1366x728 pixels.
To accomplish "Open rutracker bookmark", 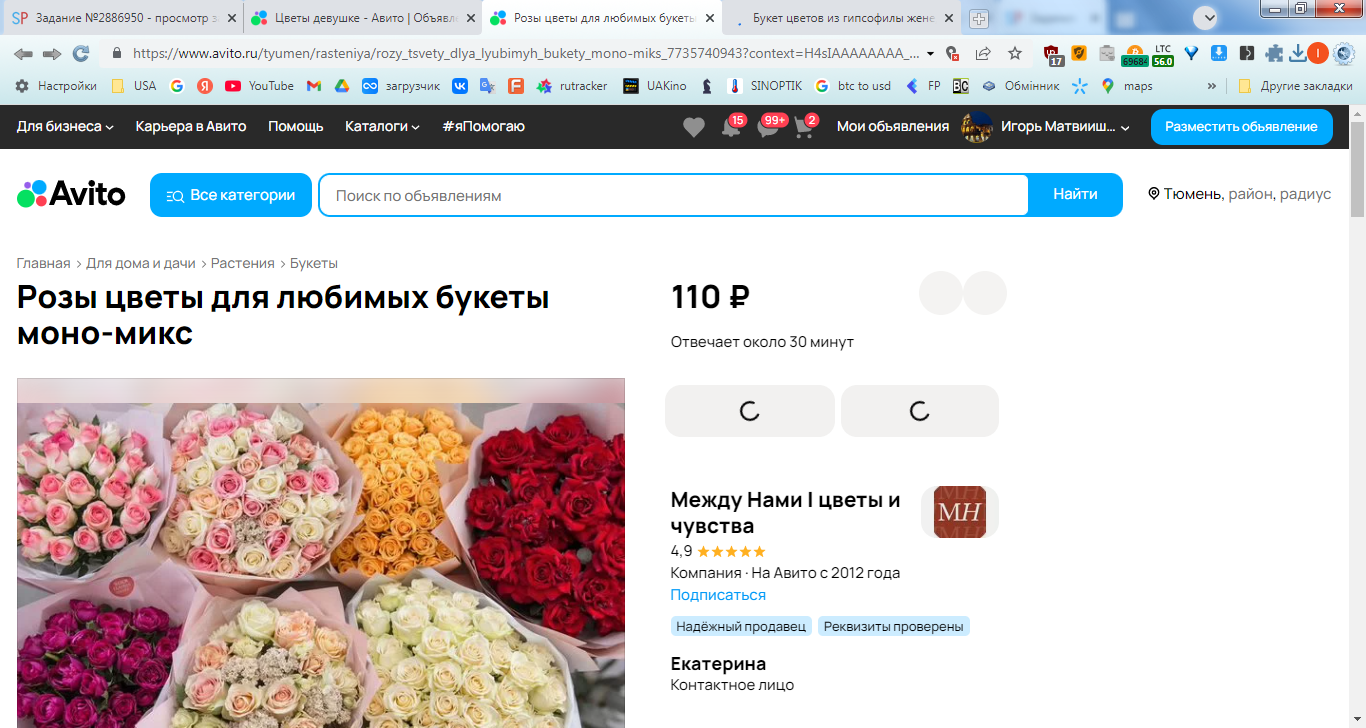I will tap(572, 86).
